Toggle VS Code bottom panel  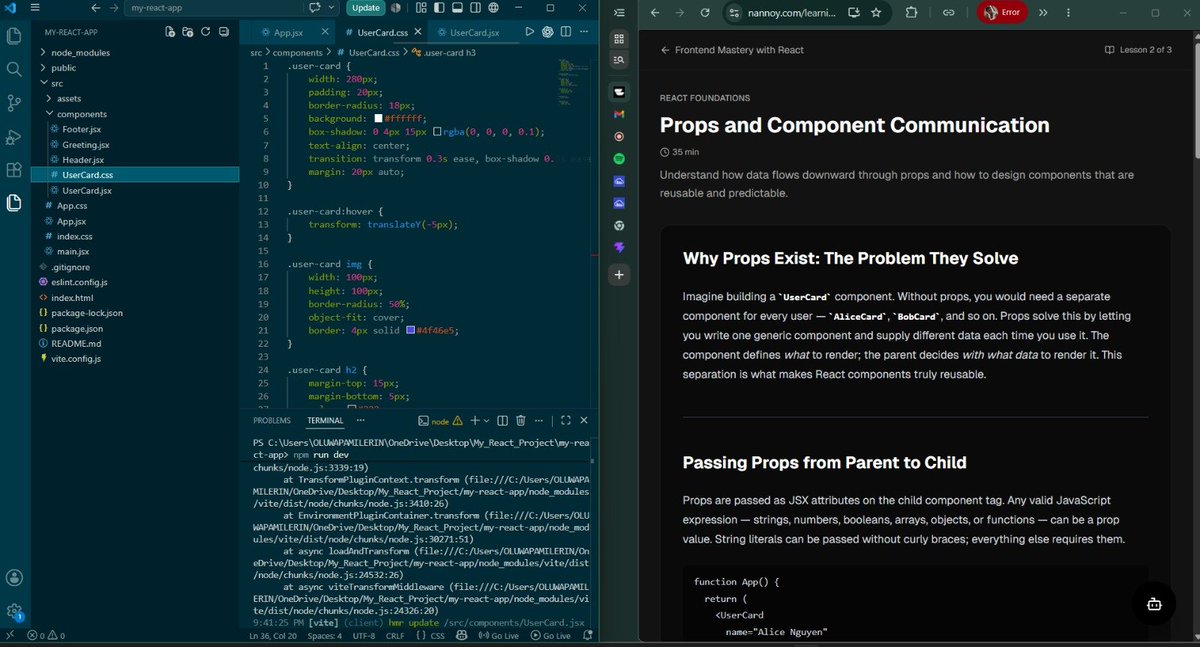(456, 8)
